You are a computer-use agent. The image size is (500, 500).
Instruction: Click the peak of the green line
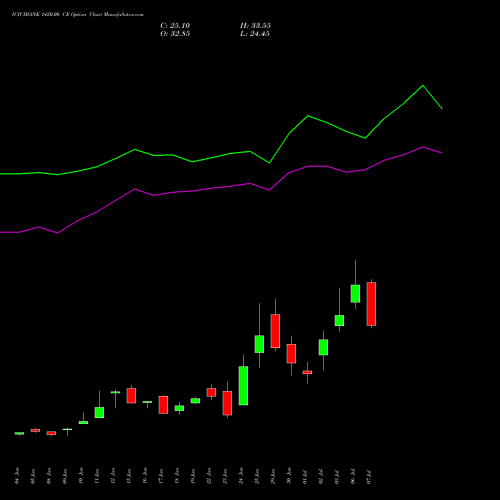(423, 86)
